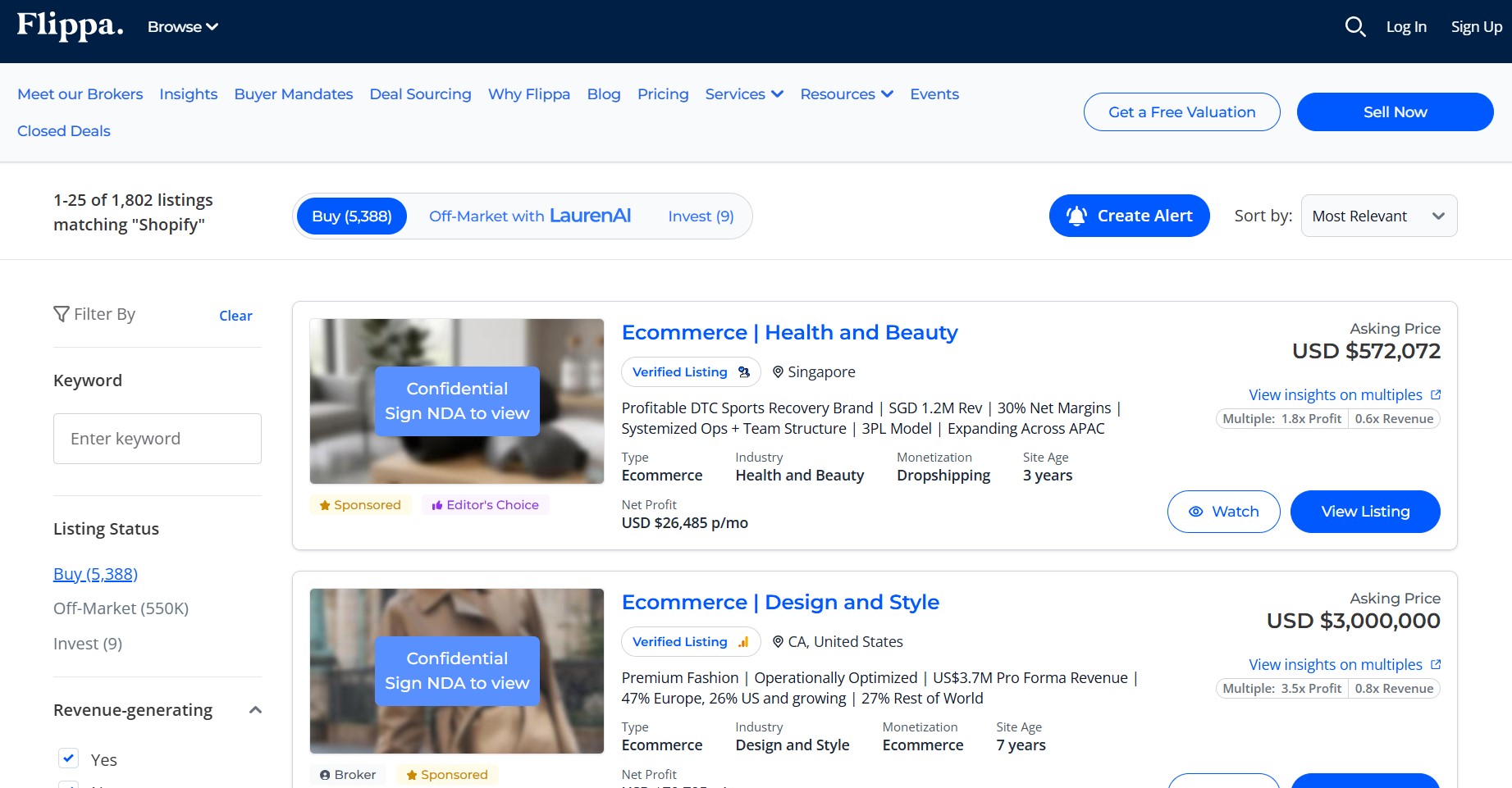This screenshot has height=788, width=1512.
Task: Expand the Services dropdown
Action: pyautogui.click(x=744, y=94)
